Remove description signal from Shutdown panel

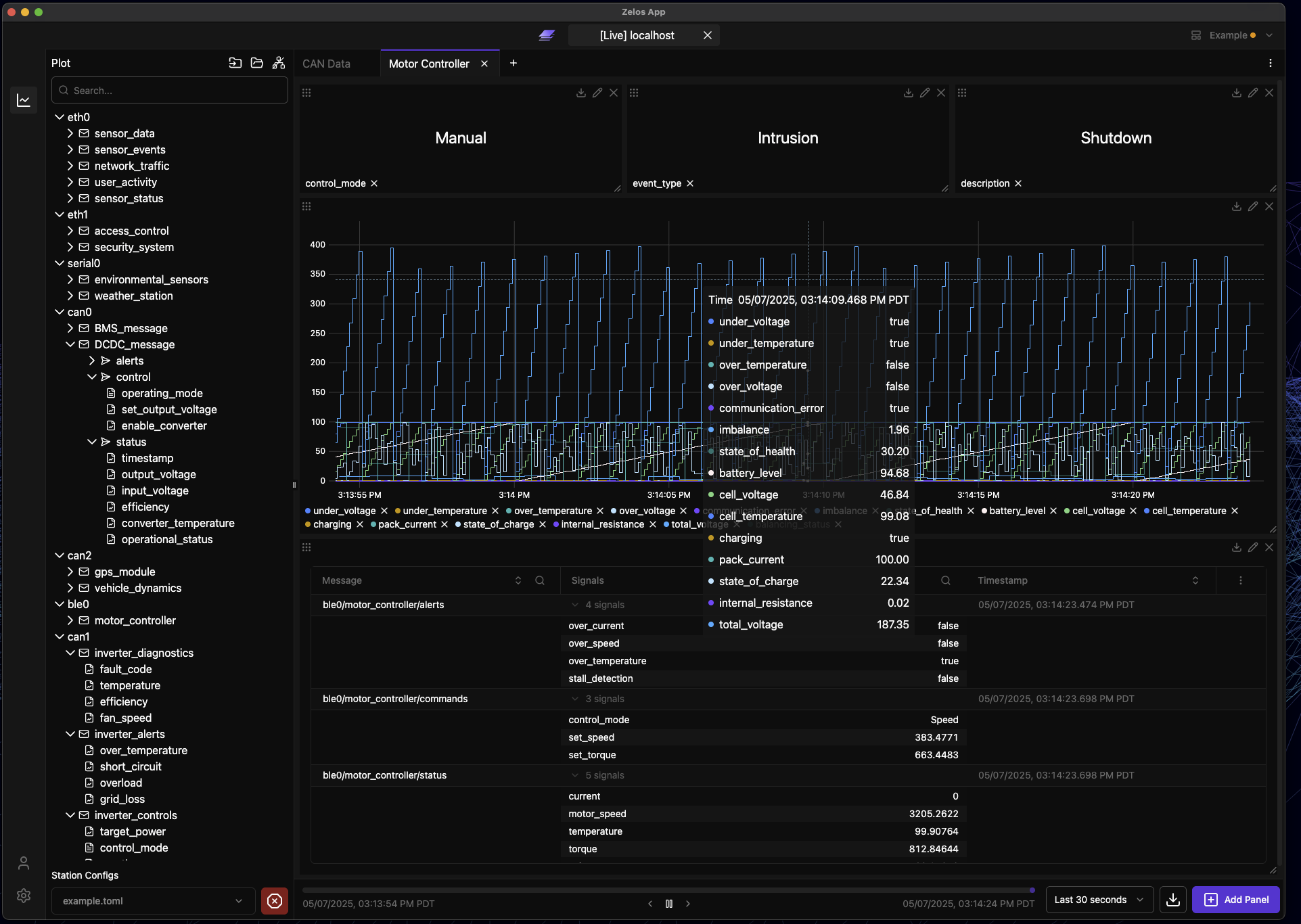(x=1018, y=183)
